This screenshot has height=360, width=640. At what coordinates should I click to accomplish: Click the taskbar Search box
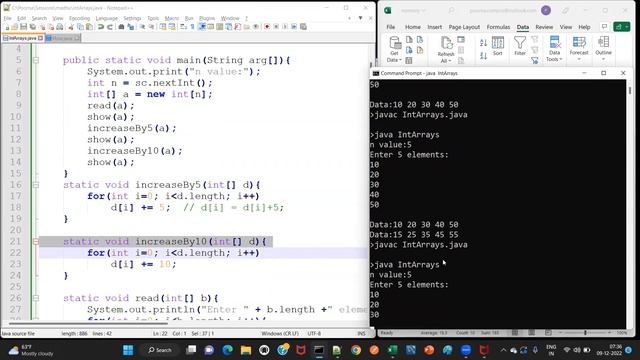pyautogui.click(x=160, y=350)
